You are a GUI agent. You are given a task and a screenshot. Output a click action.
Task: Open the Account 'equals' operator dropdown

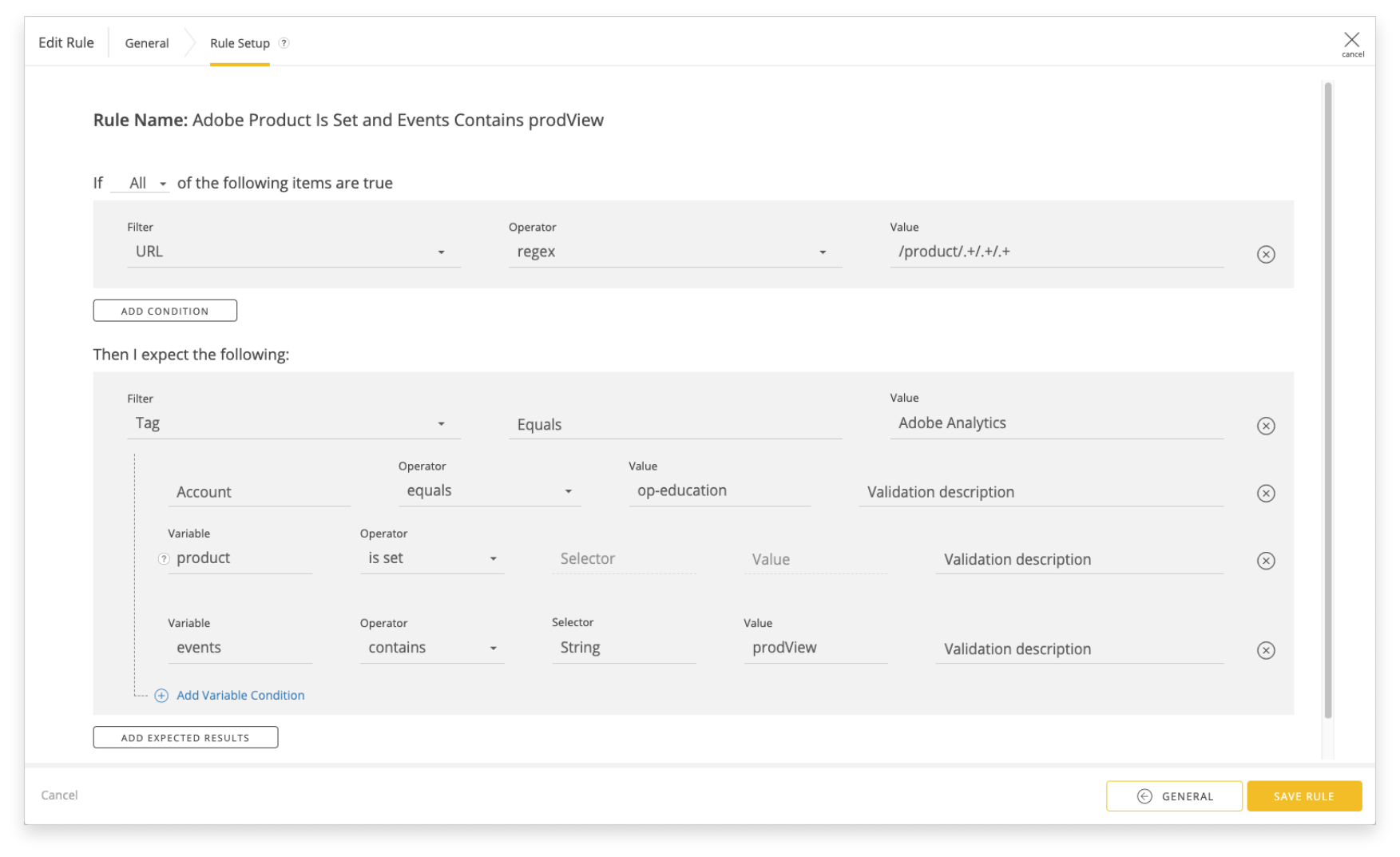[x=490, y=491]
